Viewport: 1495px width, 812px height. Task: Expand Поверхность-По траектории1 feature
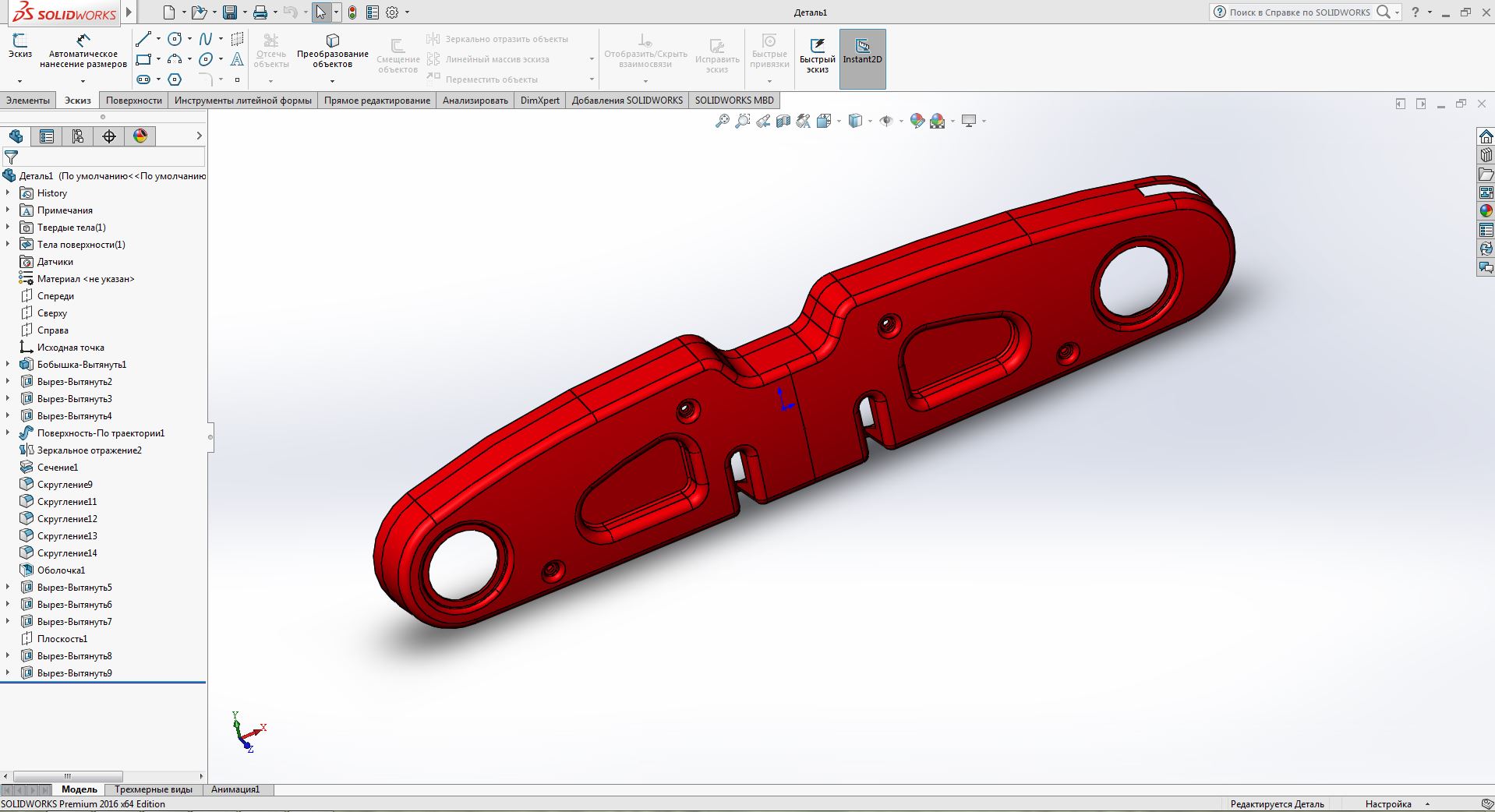[8, 432]
